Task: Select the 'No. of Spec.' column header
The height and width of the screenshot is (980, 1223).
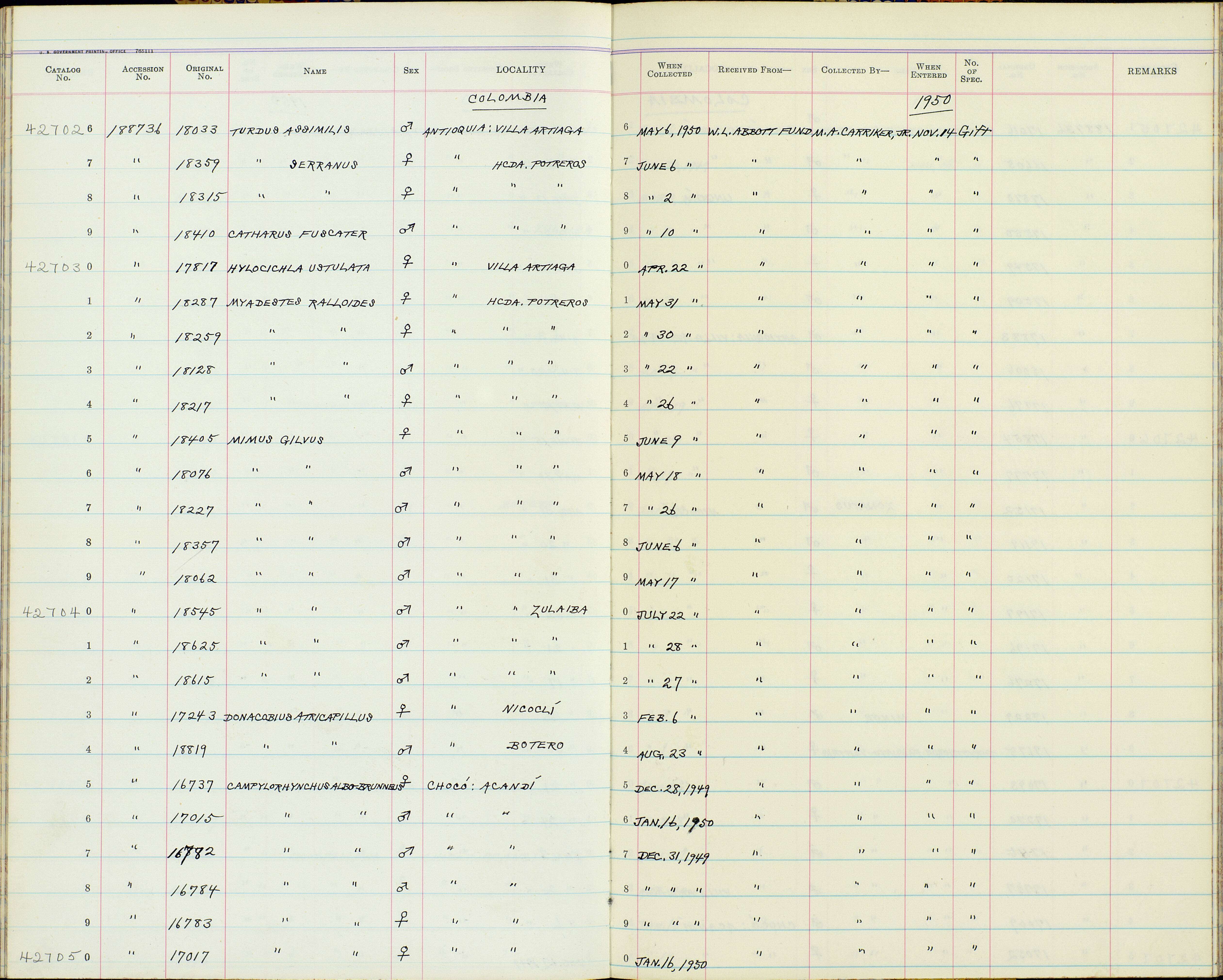Action: click(971, 71)
